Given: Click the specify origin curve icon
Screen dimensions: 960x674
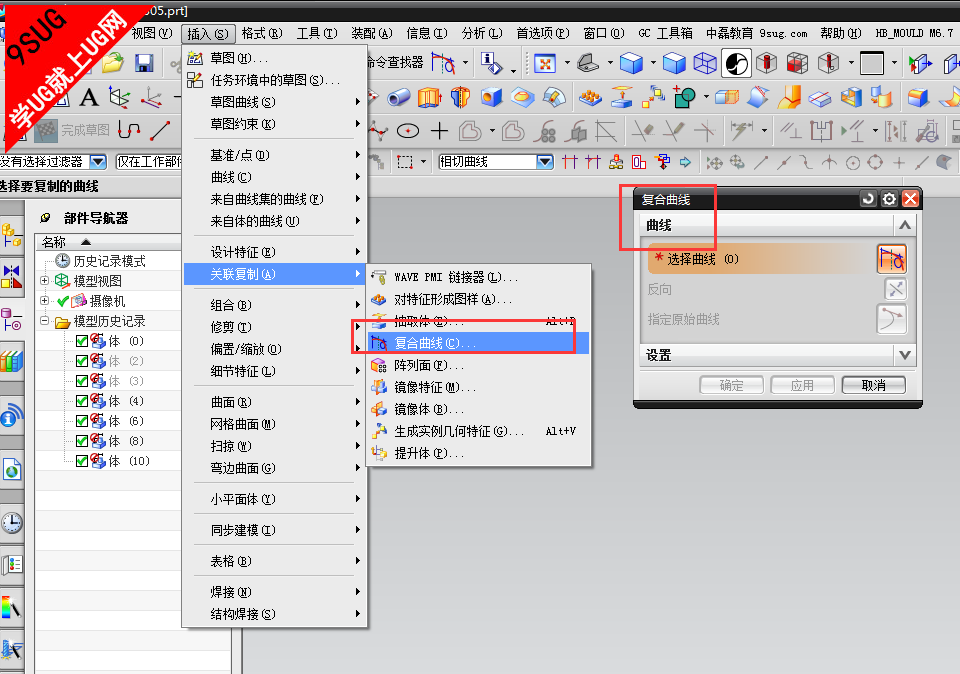Looking at the screenshot, I should click(x=891, y=319).
